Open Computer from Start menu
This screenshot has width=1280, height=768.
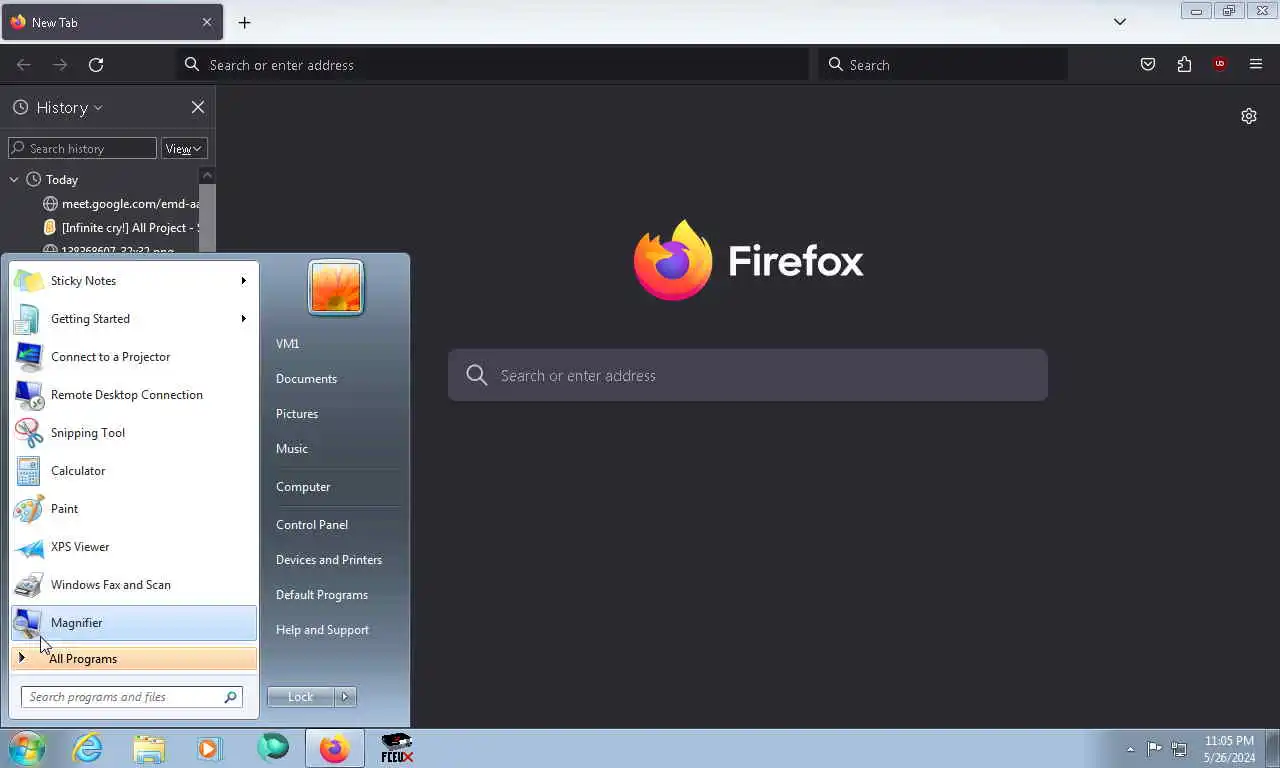click(x=303, y=487)
